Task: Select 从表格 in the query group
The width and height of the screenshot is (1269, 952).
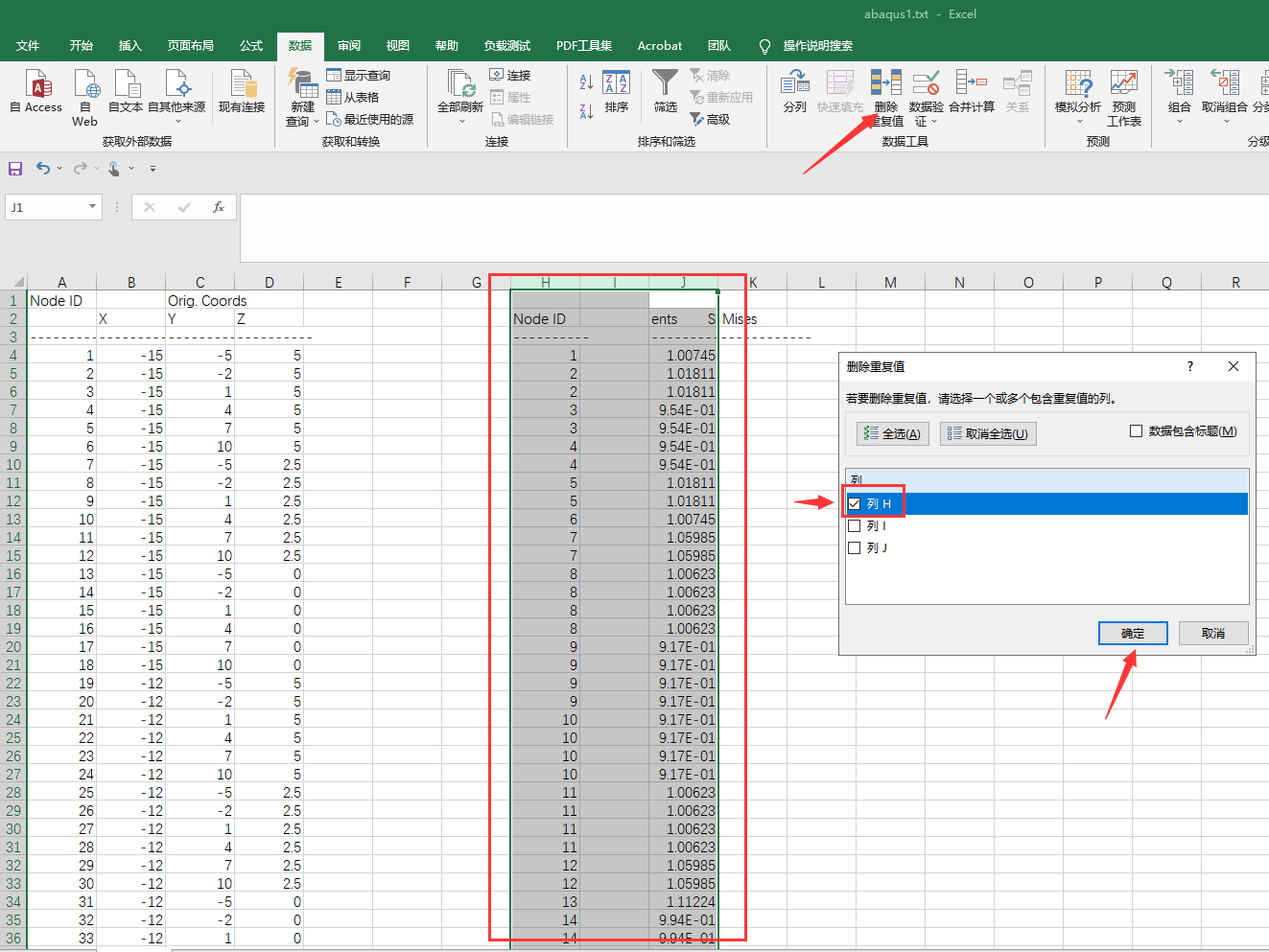Action: [352, 97]
